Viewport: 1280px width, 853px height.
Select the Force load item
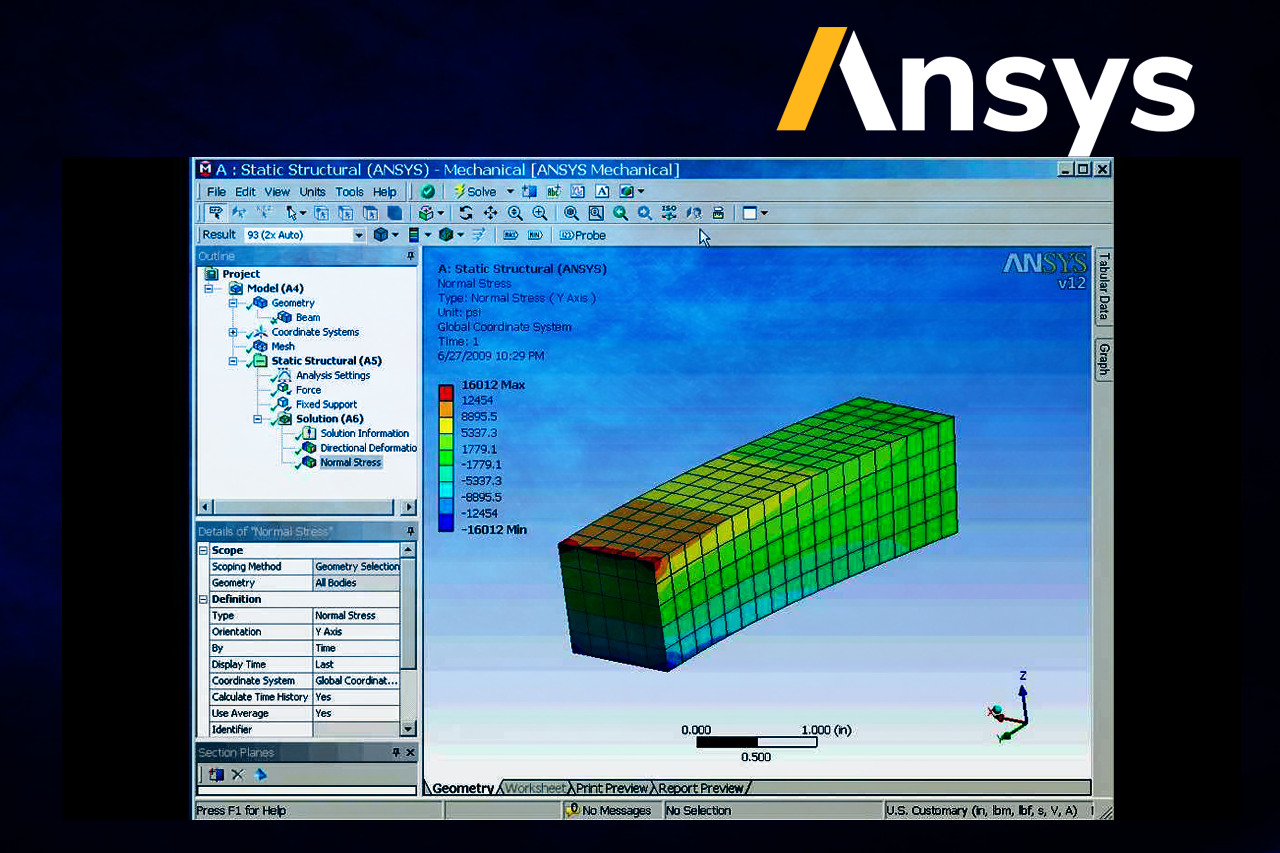click(x=308, y=390)
